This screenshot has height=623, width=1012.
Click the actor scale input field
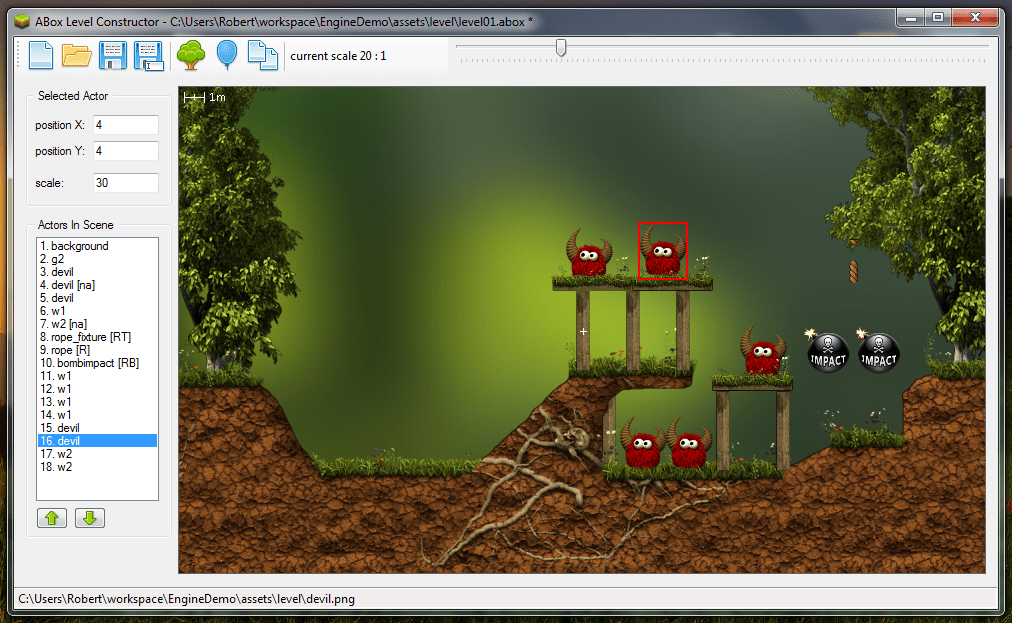pos(125,183)
